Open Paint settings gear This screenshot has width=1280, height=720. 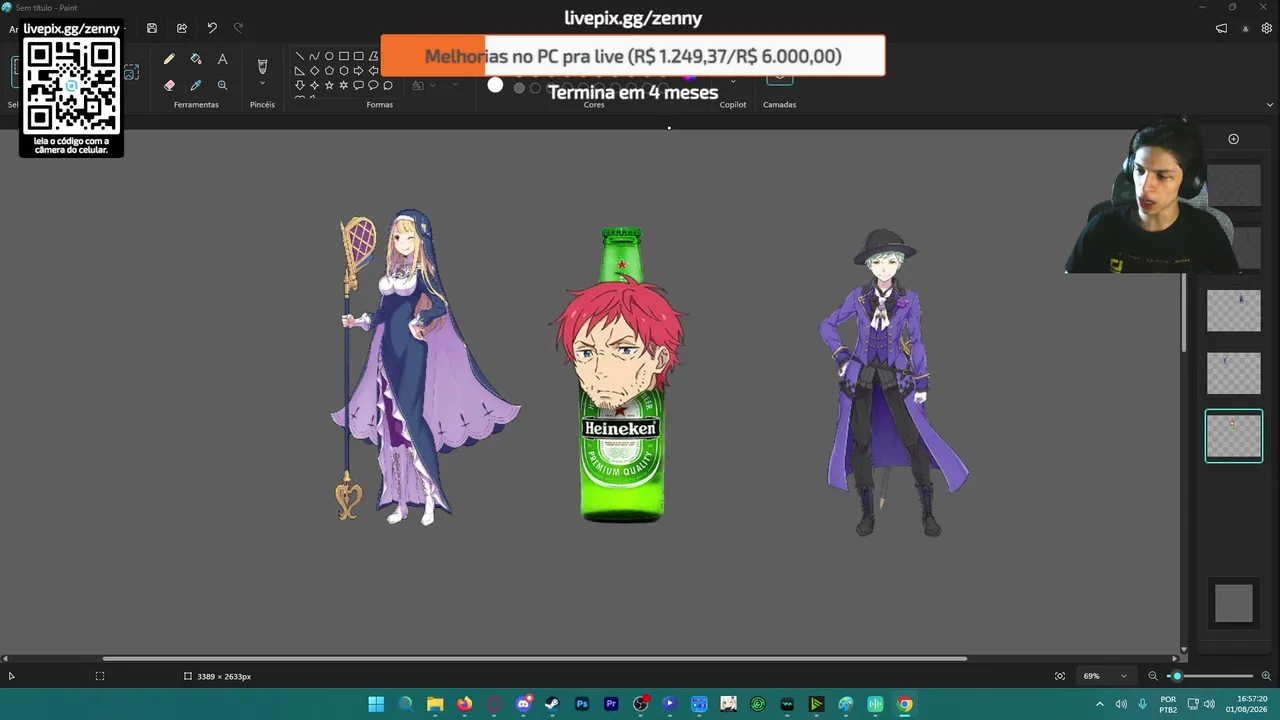1266,28
